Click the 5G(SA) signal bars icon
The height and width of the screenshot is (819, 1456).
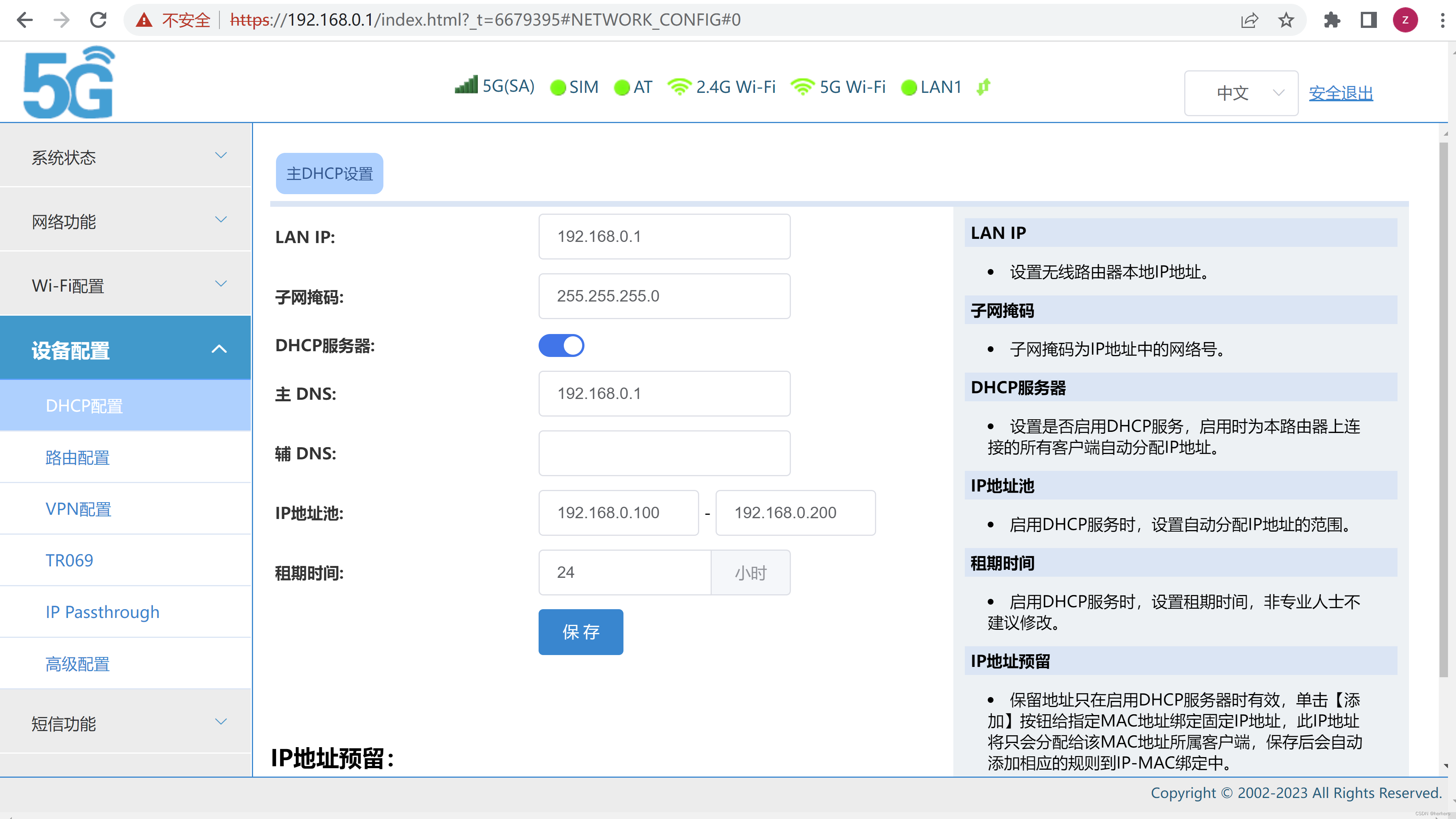point(466,85)
